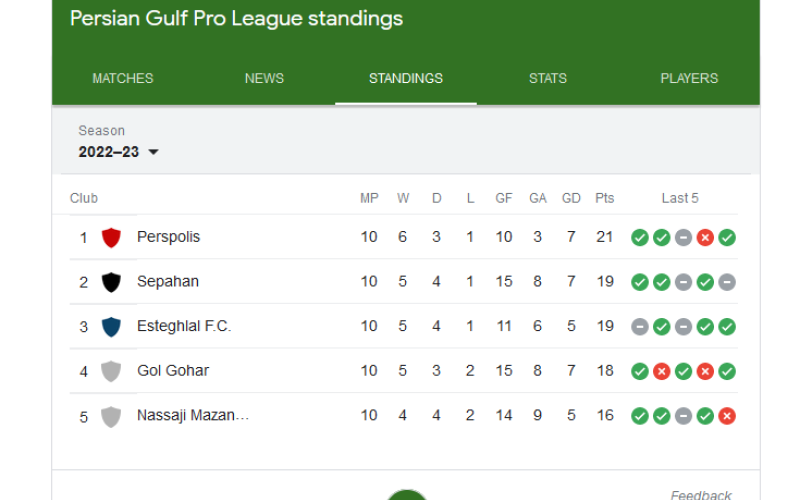Image resolution: width=800 pixels, height=500 pixels.
Task: Switch to the Matches tab
Action: (123, 78)
